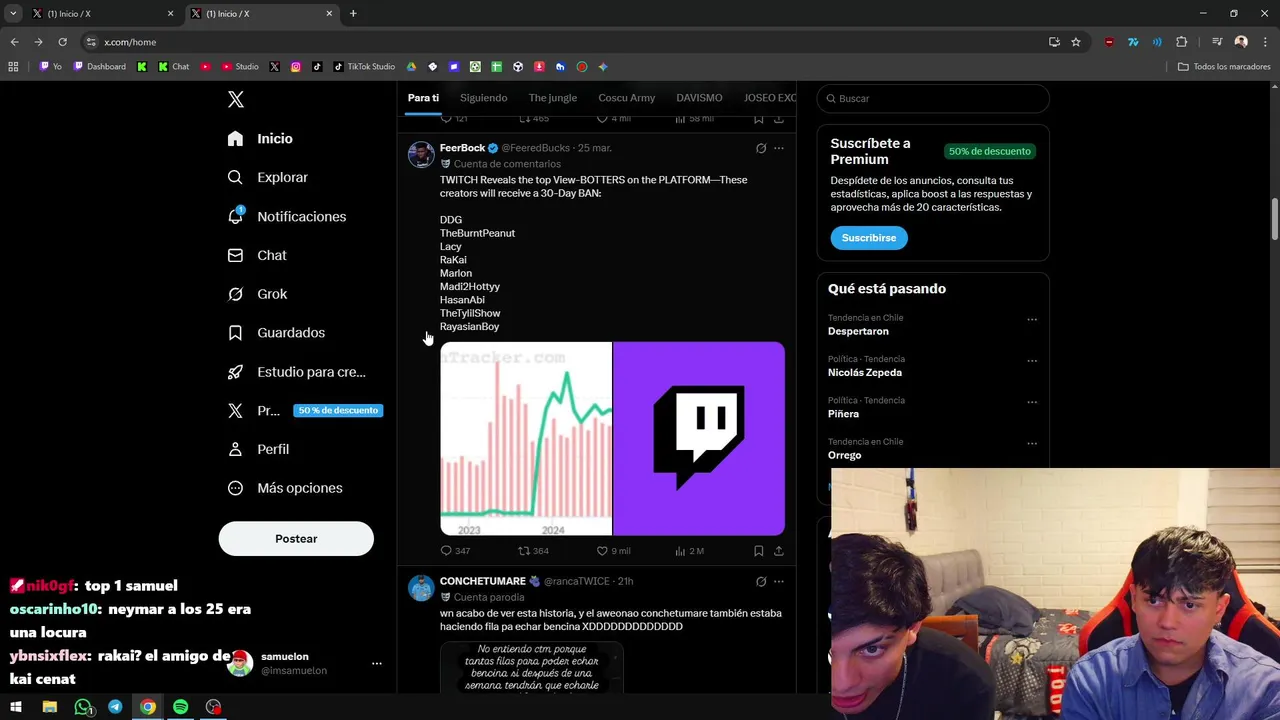Click the Suscribirse premium button
This screenshot has height=720, width=1280.
[869, 238]
